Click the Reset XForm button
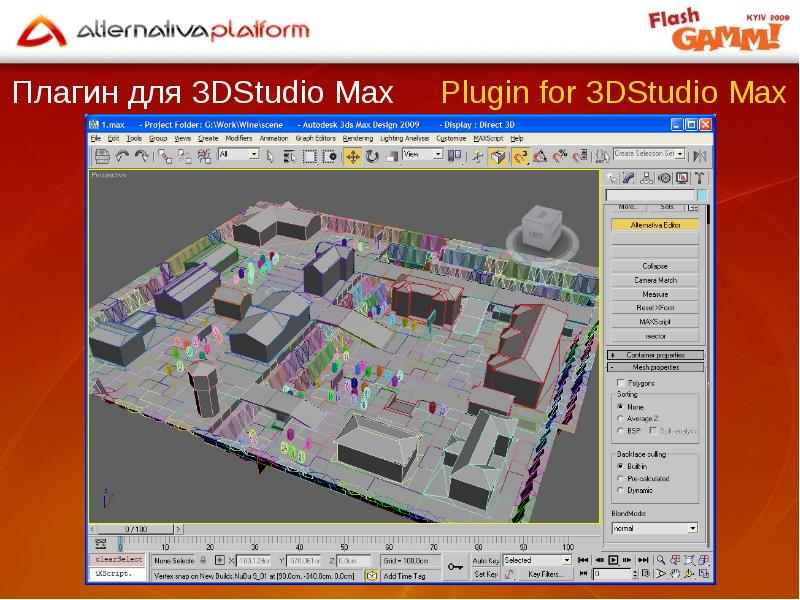 coord(655,308)
